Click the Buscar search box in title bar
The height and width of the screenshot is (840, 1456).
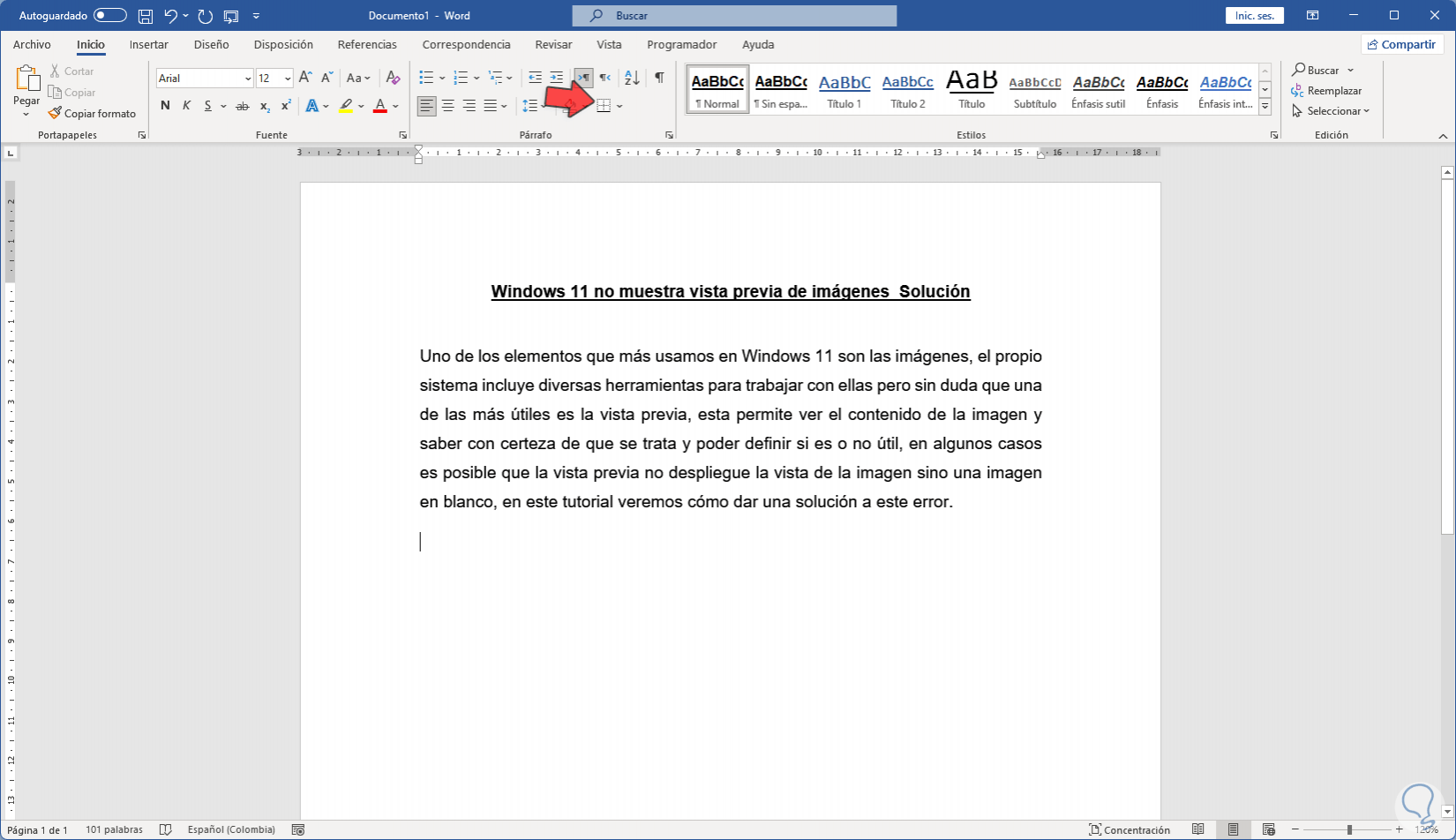pos(734,16)
